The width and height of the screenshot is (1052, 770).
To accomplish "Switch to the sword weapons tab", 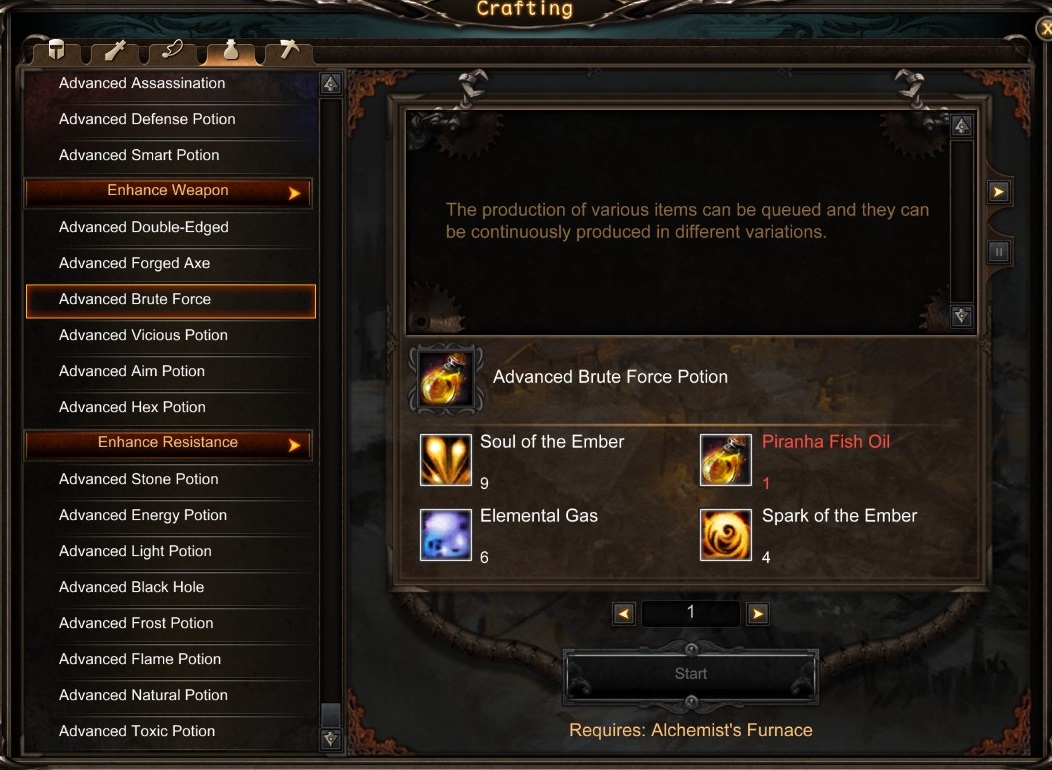I will (115, 51).
